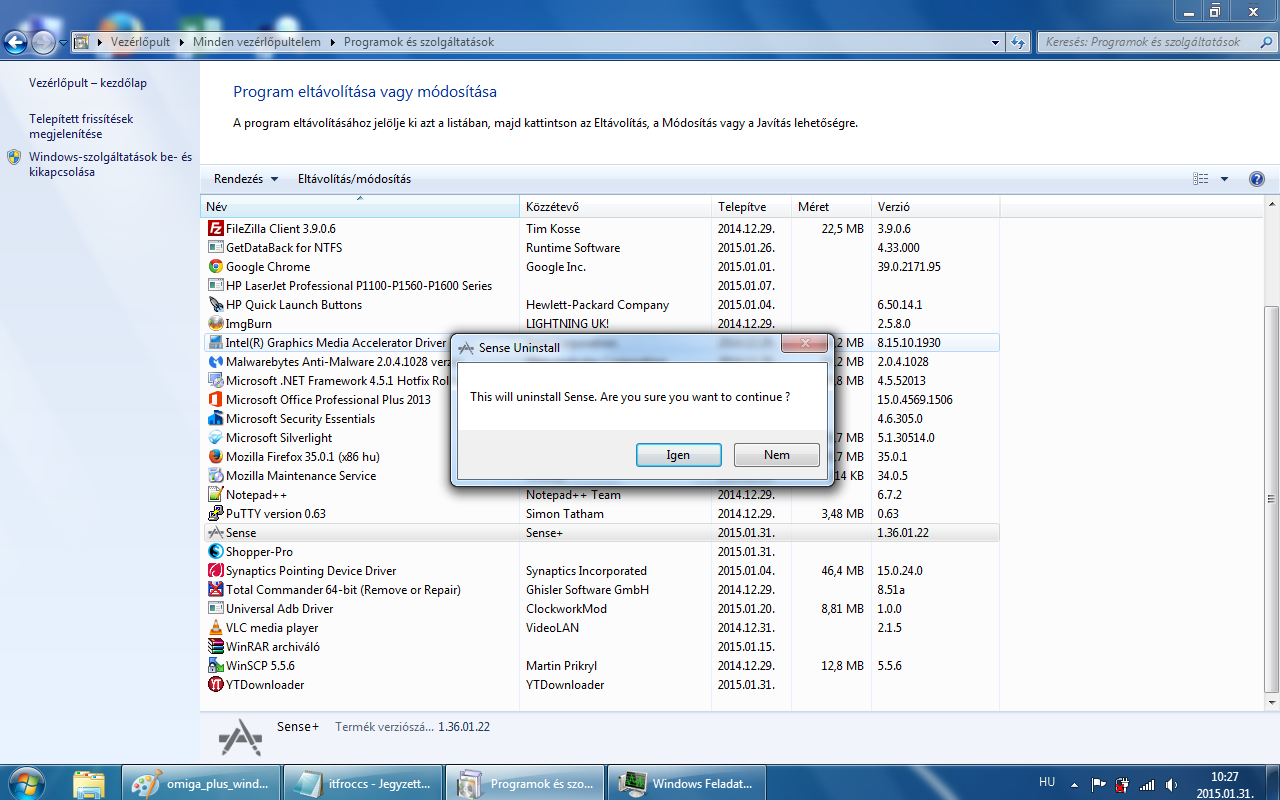Select the Mozilla Firefox icon in the list

click(x=215, y=457)
